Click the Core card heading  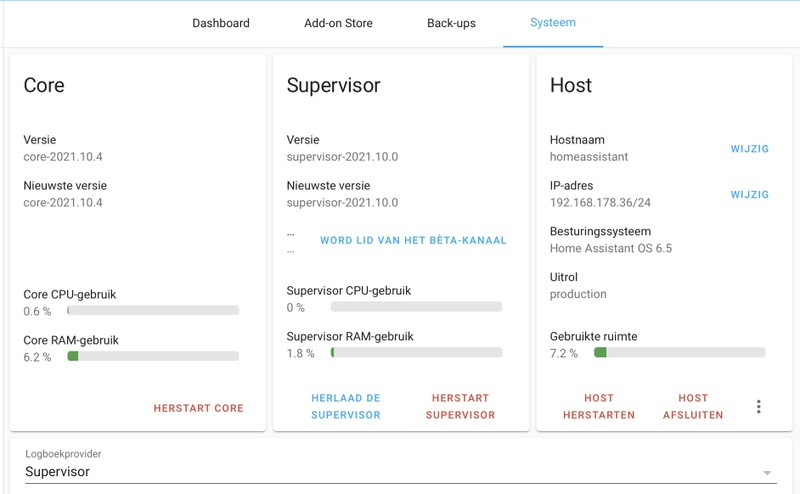click(x=44, y=85)
